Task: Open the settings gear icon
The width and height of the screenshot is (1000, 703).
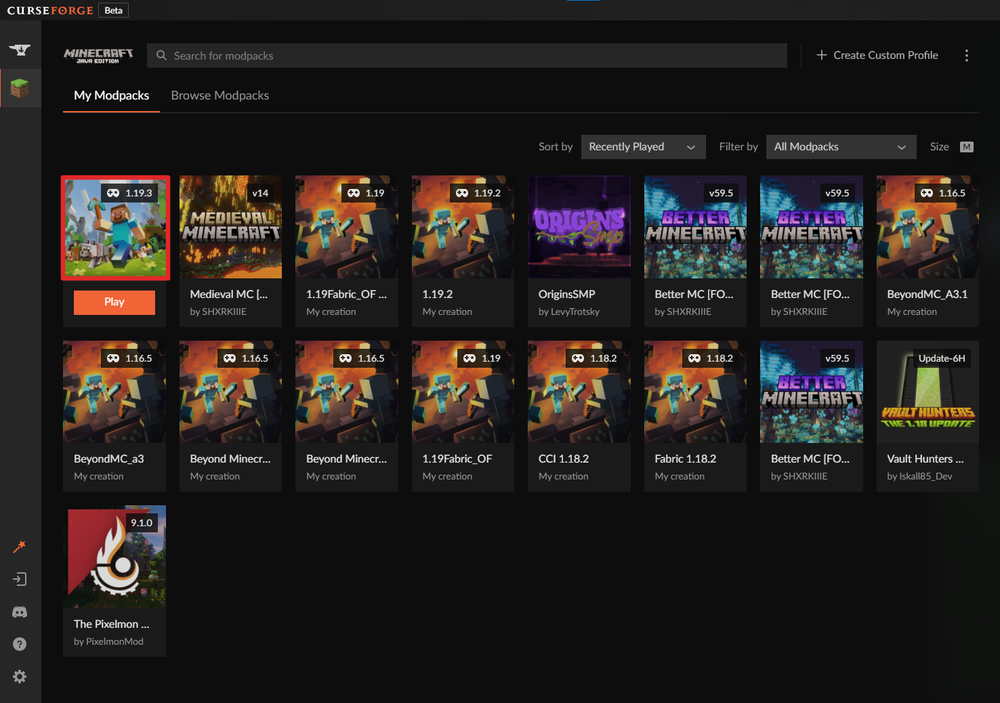Action: 19,677
